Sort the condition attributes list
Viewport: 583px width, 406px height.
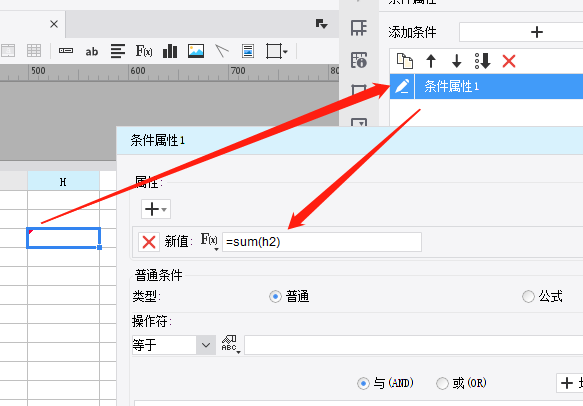coord(483,61)
